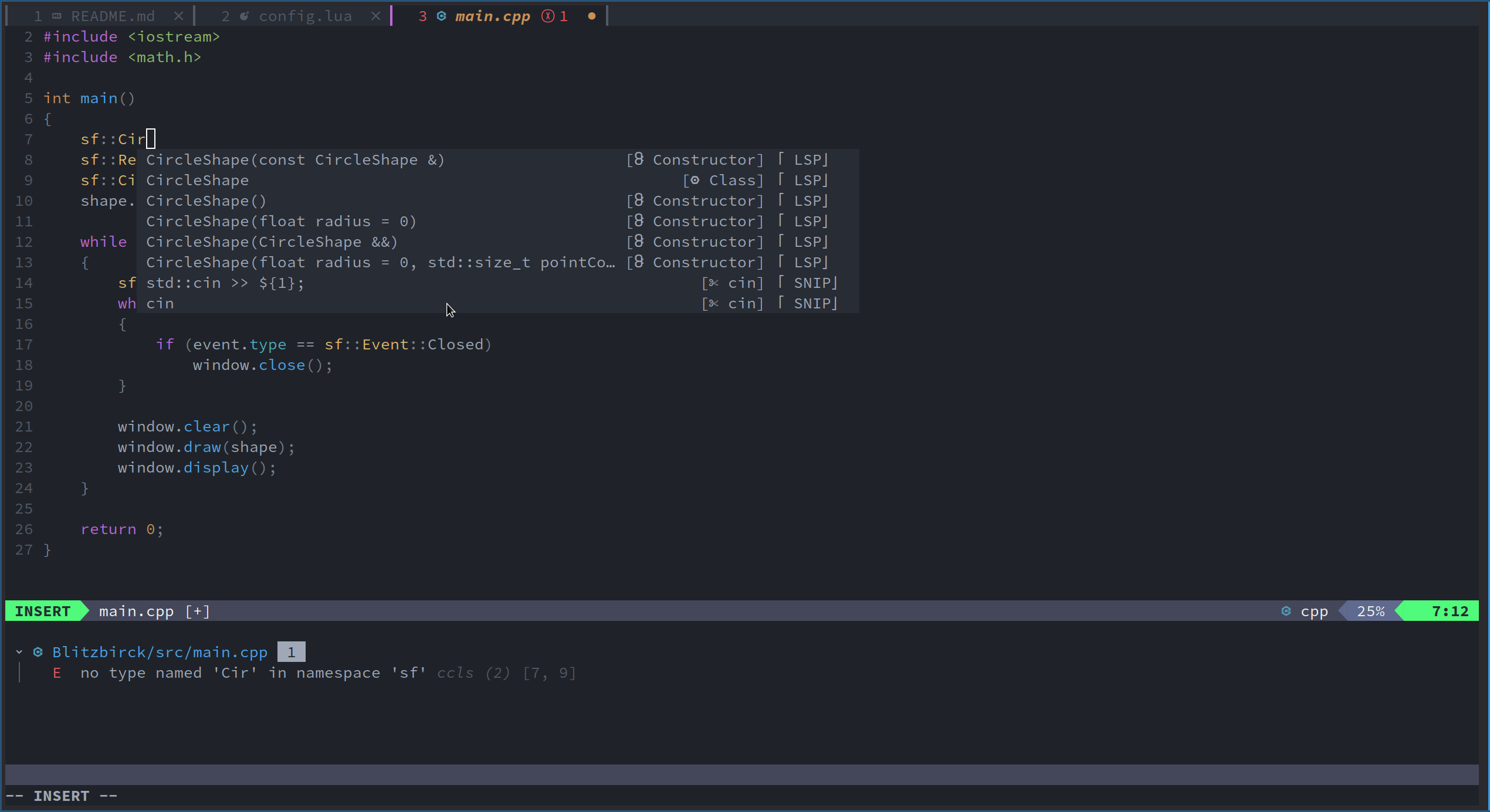Click window.close(); on line 18
The image size is (1490, 812).
[263, 365]
